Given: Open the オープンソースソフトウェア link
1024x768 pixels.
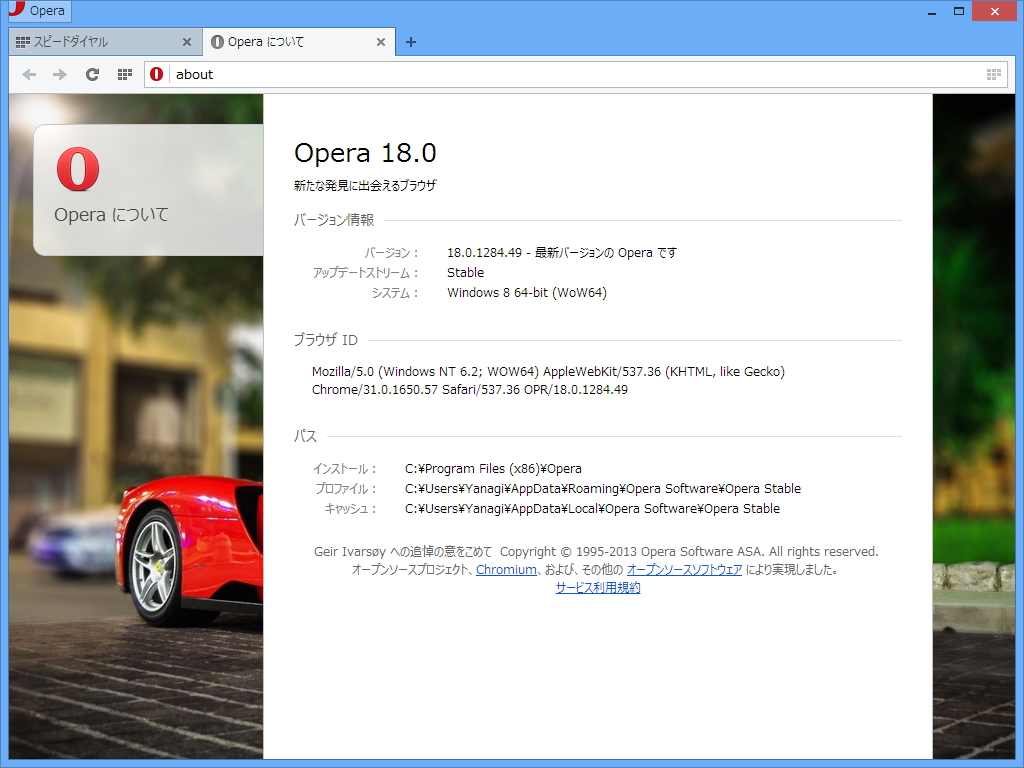Looking at the screenshot, I should point(684,569).
